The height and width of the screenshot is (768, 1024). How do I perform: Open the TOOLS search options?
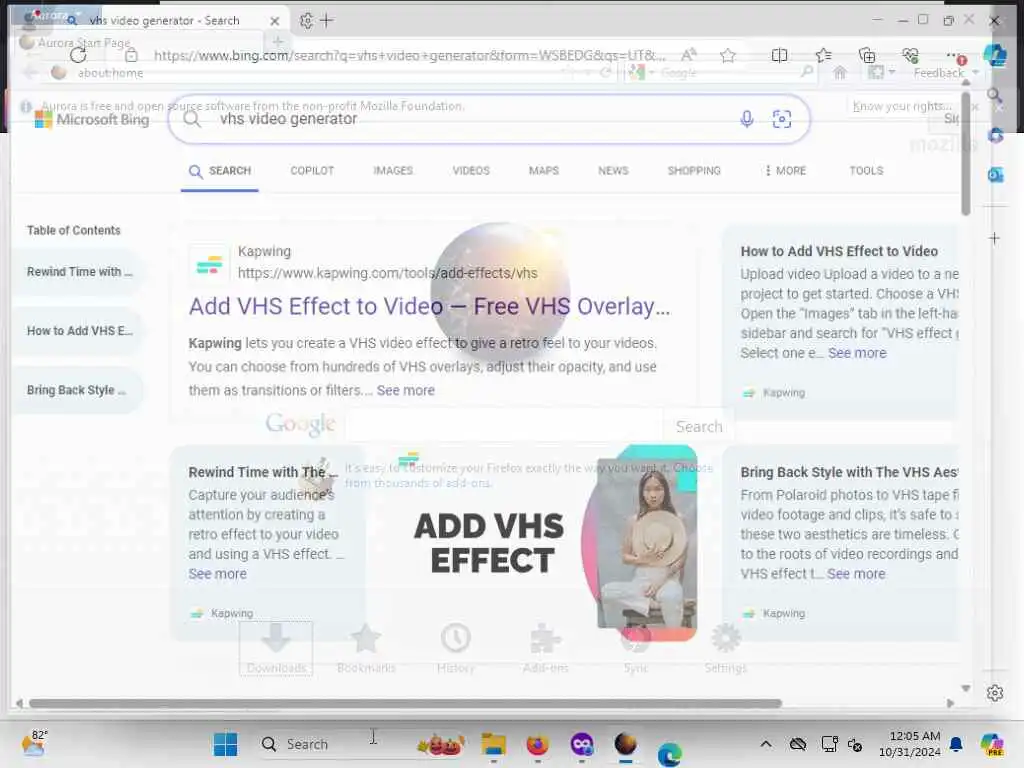click(x=866, y=171)
